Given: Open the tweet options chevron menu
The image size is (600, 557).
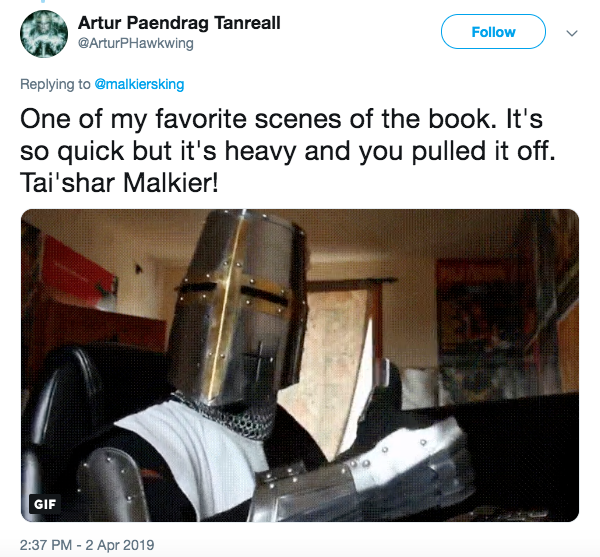Looking at the screenshot, I should point(572,33).
